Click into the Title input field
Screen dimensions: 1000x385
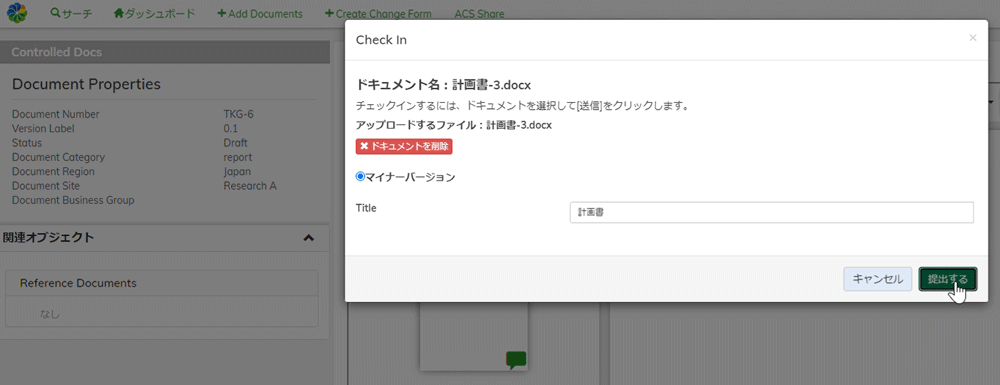pos(772,213)
